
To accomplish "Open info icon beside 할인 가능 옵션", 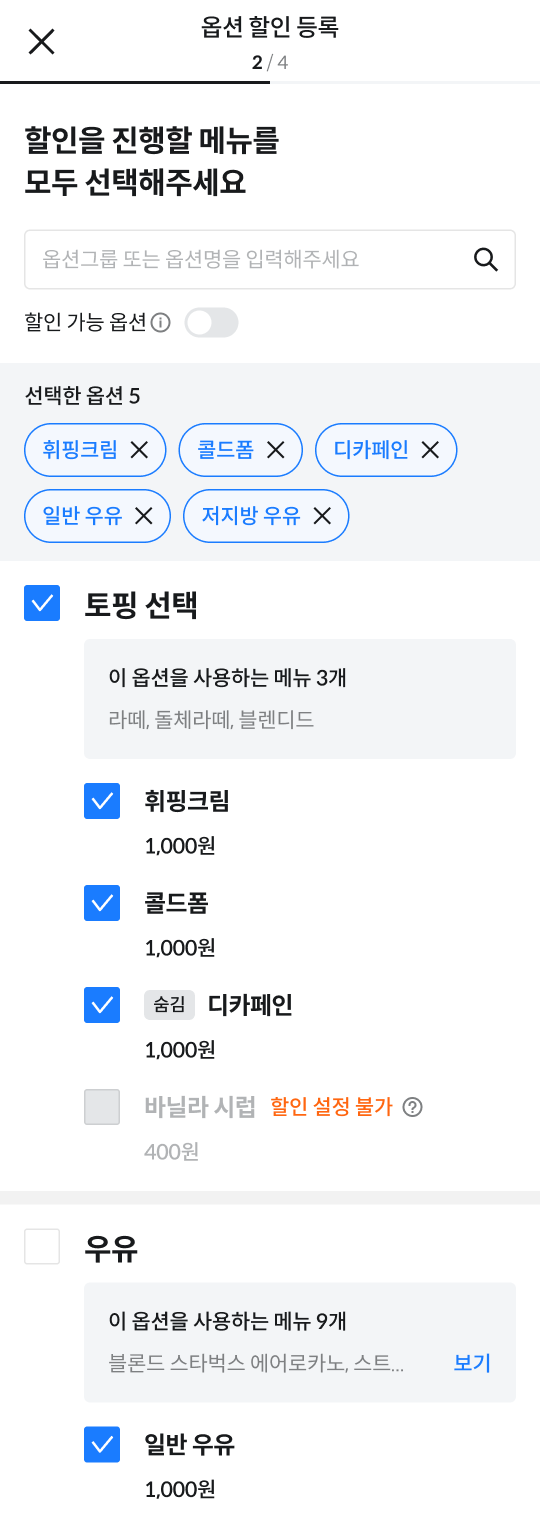I will coord(161,322).
